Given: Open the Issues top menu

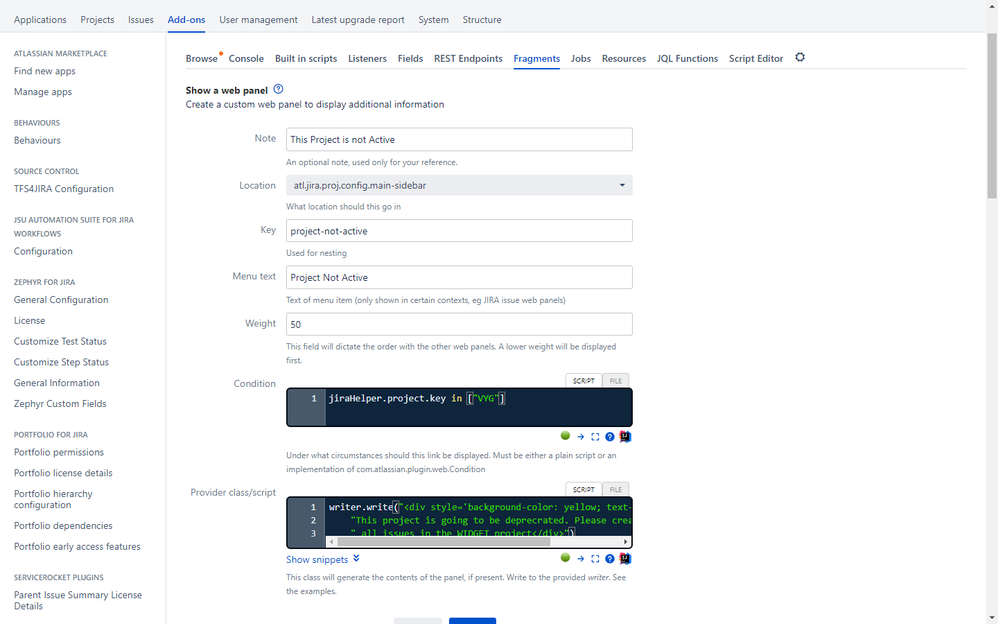Looking at the screenshot, I should 141,20.
